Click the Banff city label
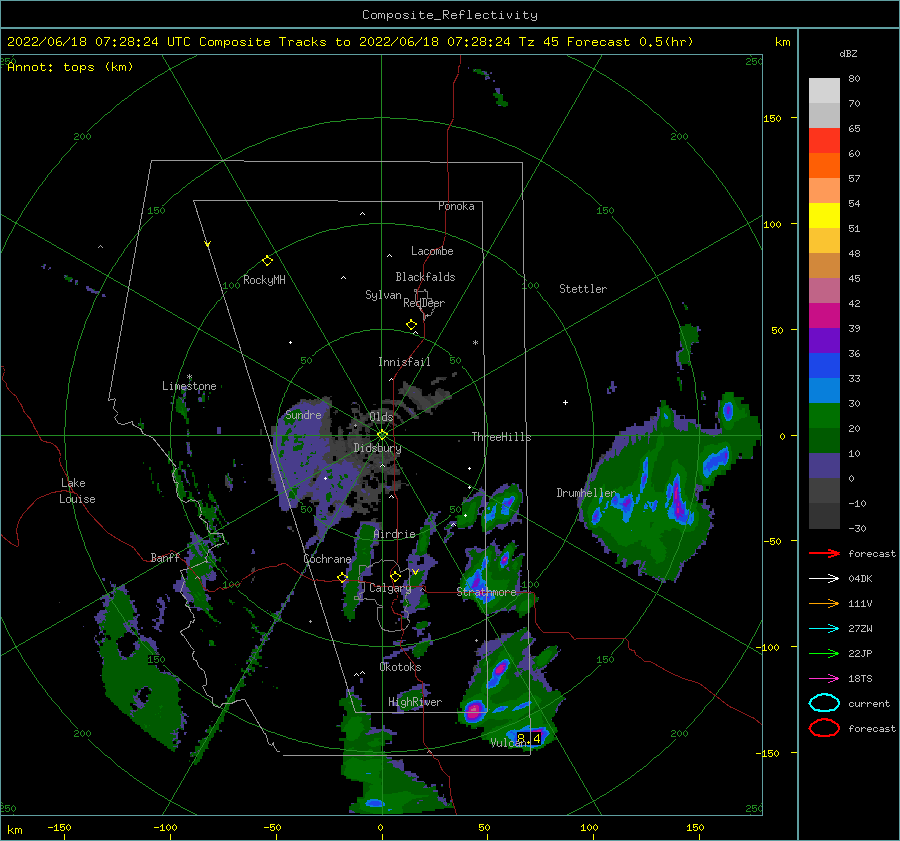Image resolution: width=900 pixels, height=841 pixels. pyautogui.click(x=165, y=557)
